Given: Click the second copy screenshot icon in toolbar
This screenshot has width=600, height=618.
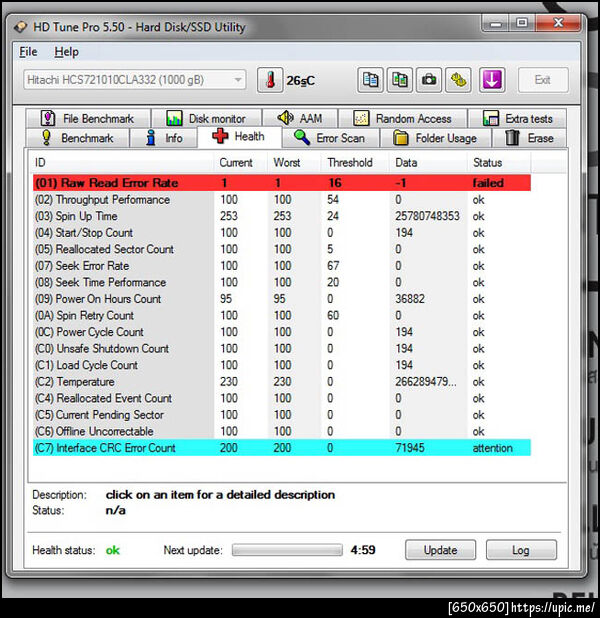Looking at the screenshot, I should click(400, 80).
